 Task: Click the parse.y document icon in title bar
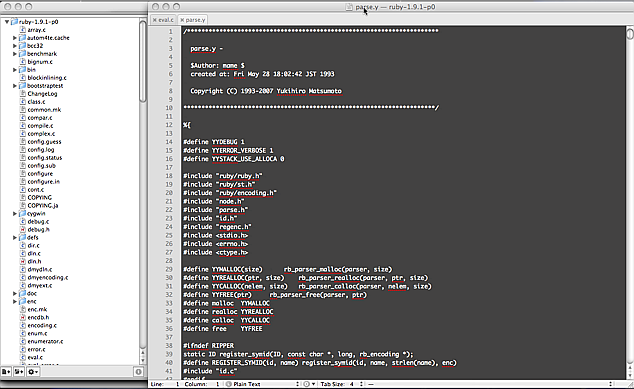pyautogui.click(x=349, y=7)
